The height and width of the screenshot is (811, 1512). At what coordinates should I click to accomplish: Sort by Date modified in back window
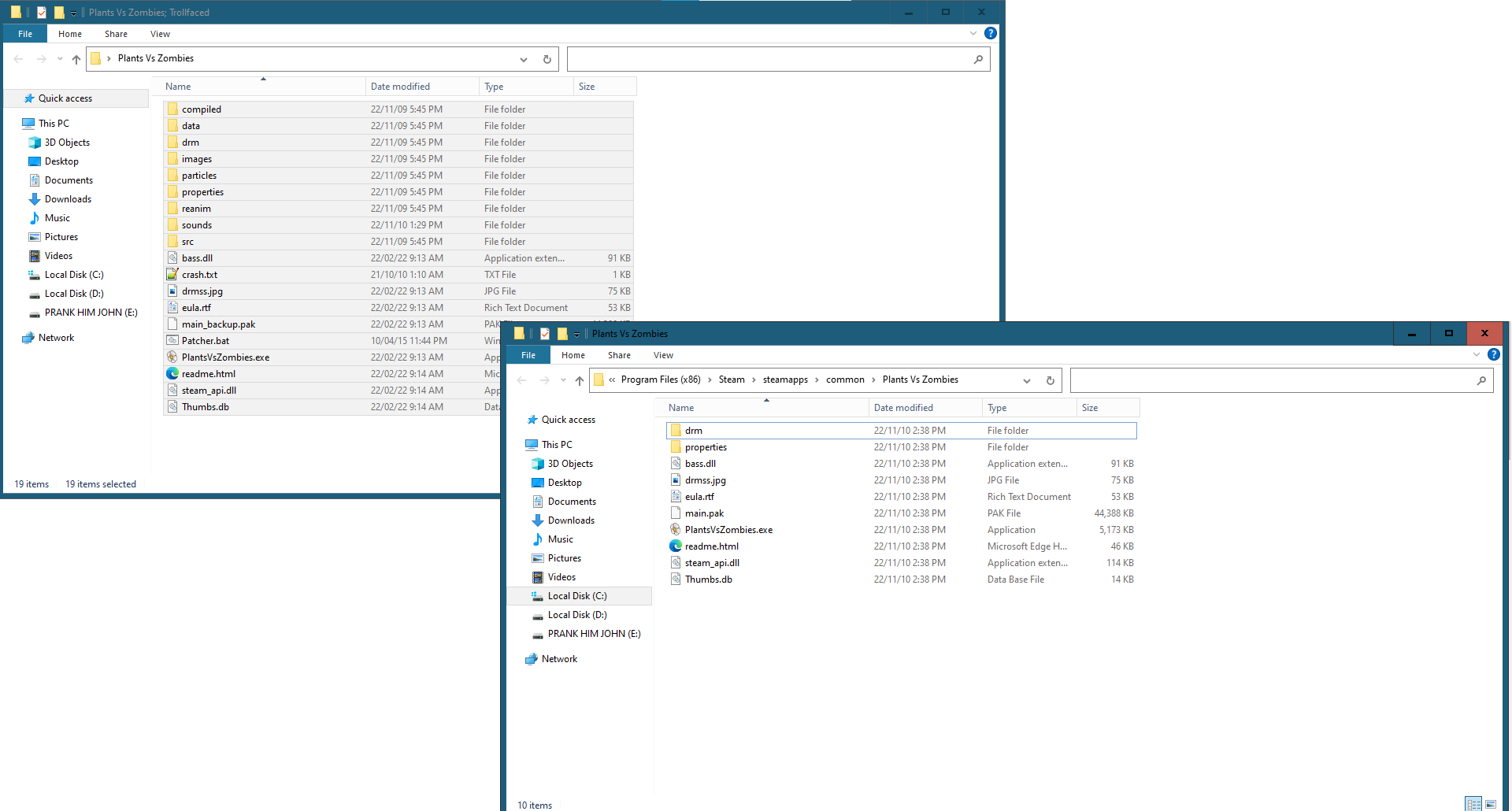pos(422,87)
